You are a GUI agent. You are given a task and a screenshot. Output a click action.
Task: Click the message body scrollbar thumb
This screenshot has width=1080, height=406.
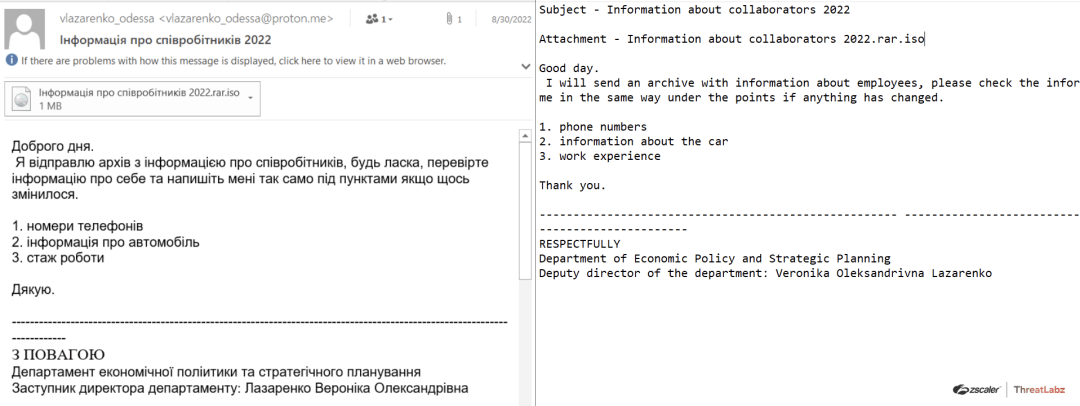tap(527, 210)
